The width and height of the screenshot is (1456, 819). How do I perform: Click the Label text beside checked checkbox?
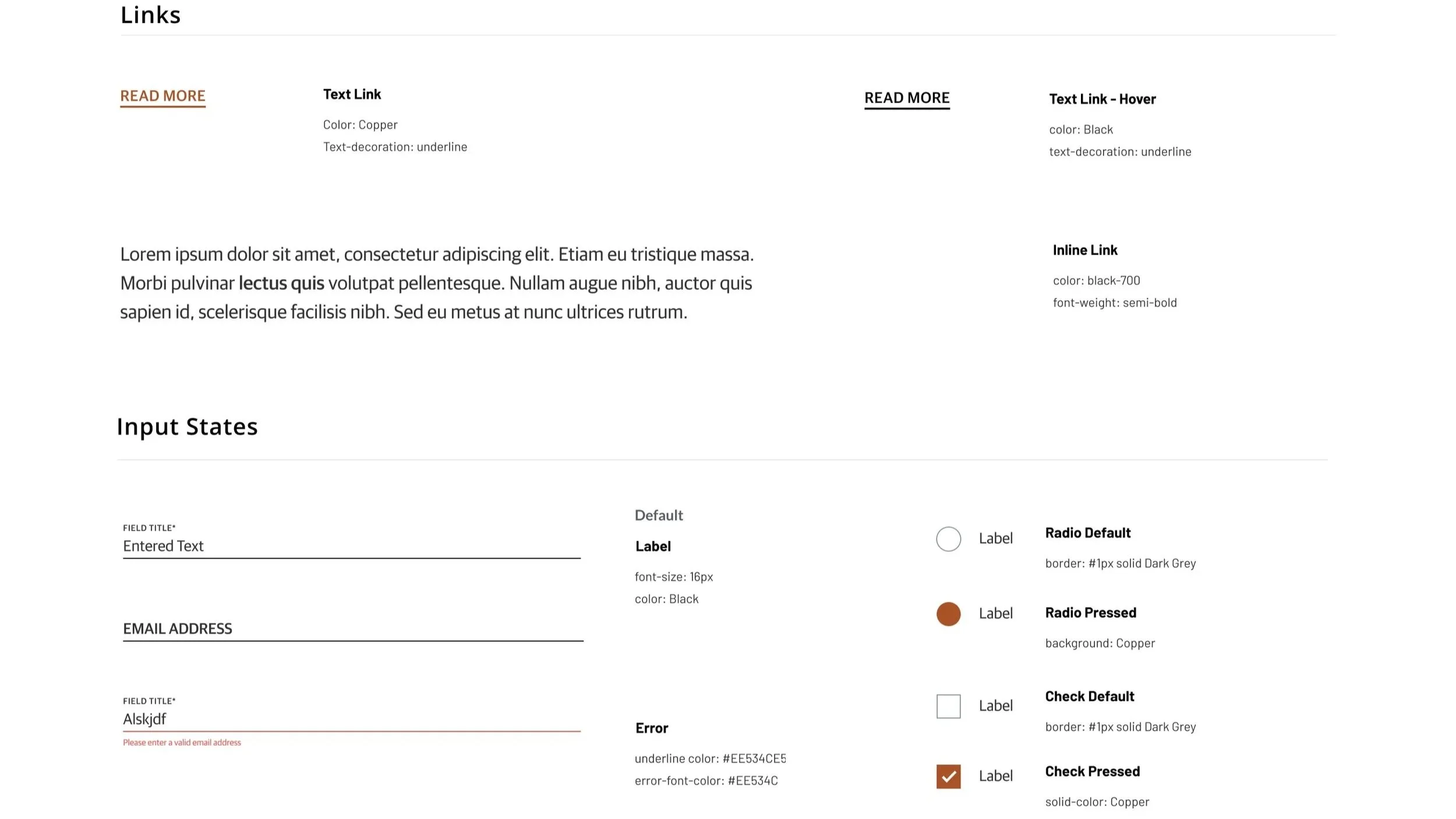point(995,776)
